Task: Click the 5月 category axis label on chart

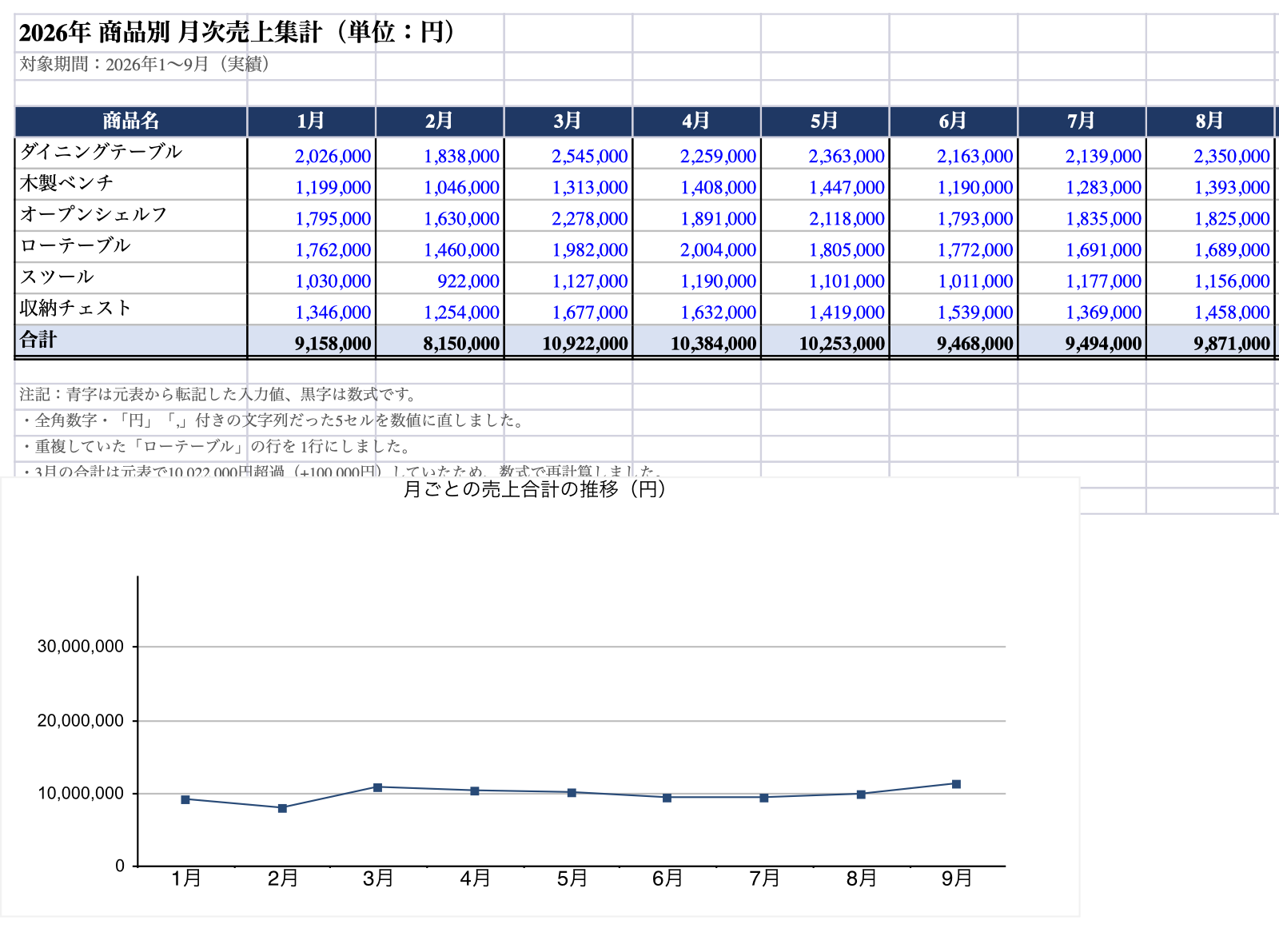Action: click(x=572, y=878)
